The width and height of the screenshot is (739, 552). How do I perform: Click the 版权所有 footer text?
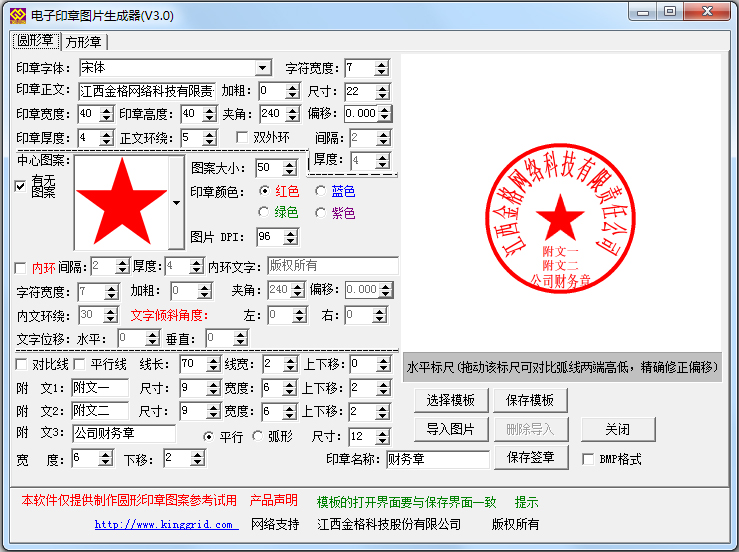[x=515, y=524]
